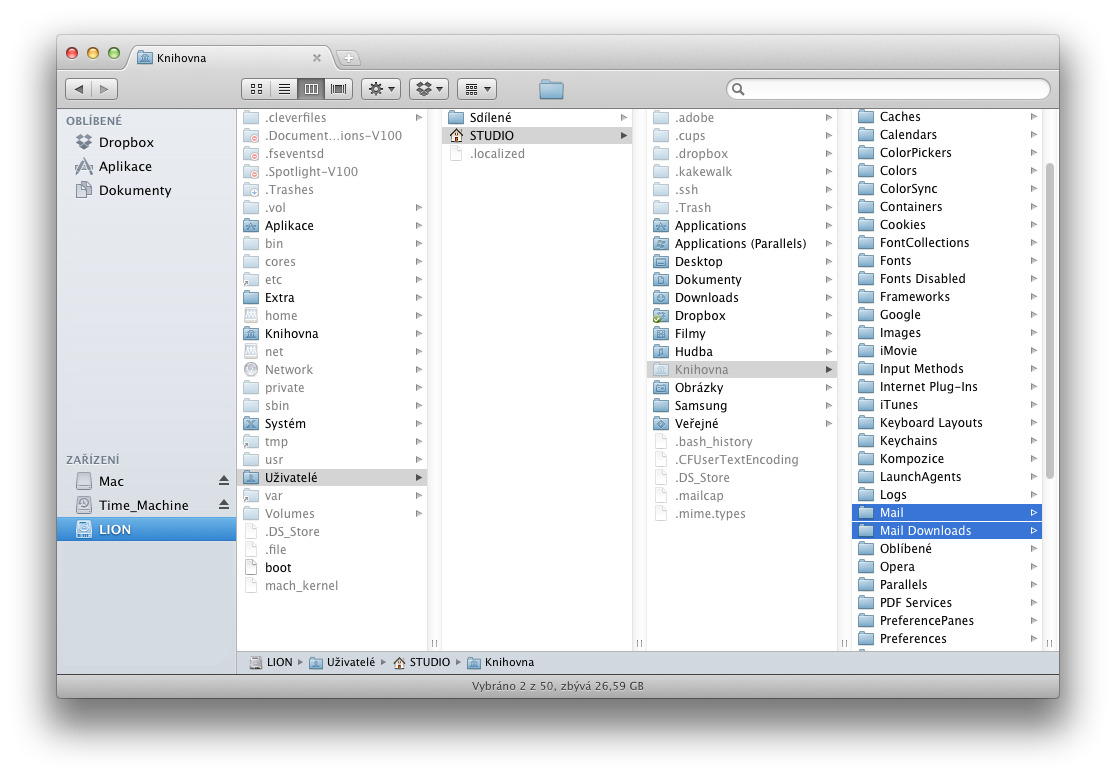
Task: Select the Keychains folder
Action: coord(908,441)
